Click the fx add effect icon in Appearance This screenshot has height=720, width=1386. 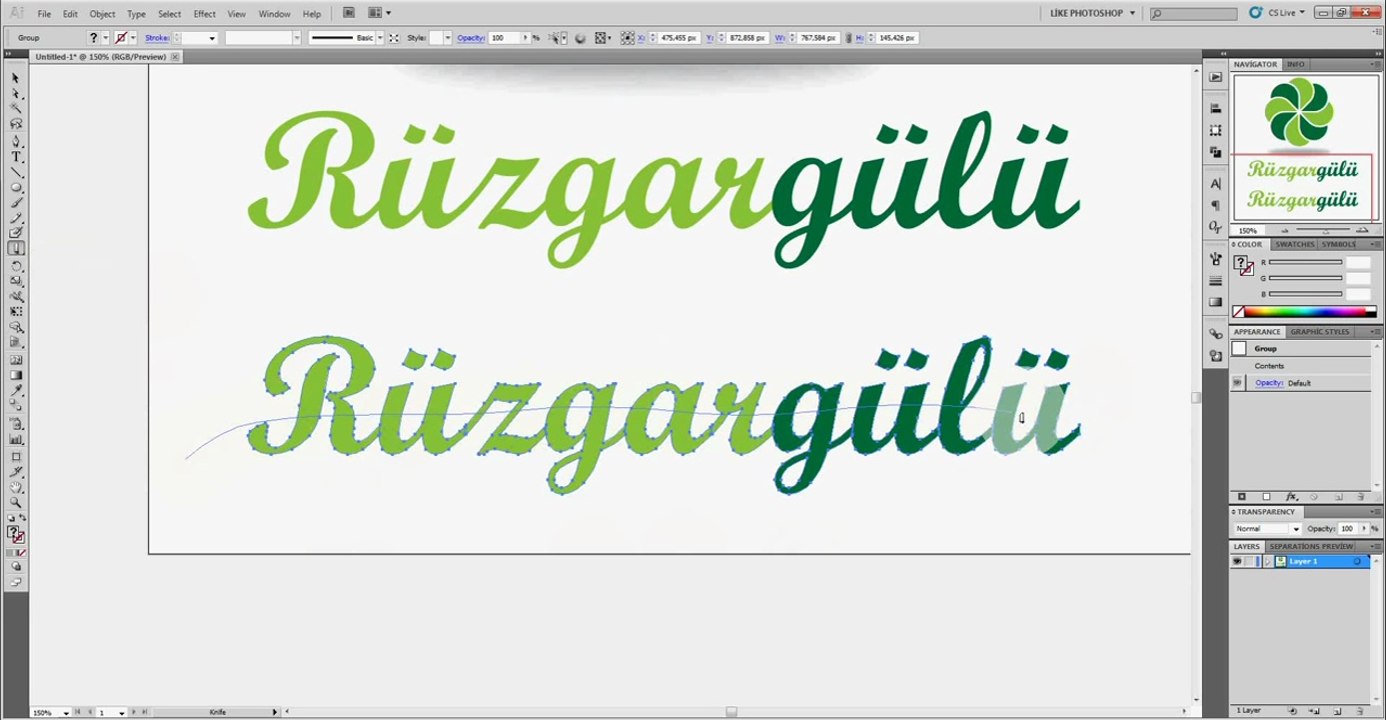[x=1291, y=497]
